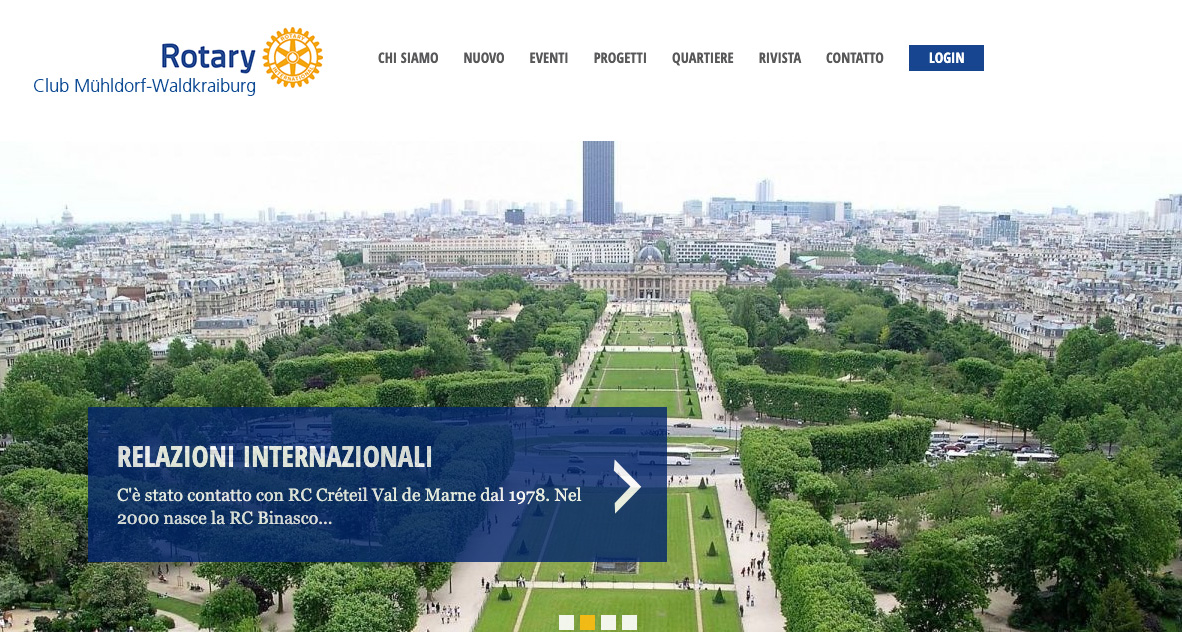Image resolution: width=1182 pixels, height=632 pixels.
Task: Select the highlighted yellow slideshow indicator
Action: [x=587, y=622]
